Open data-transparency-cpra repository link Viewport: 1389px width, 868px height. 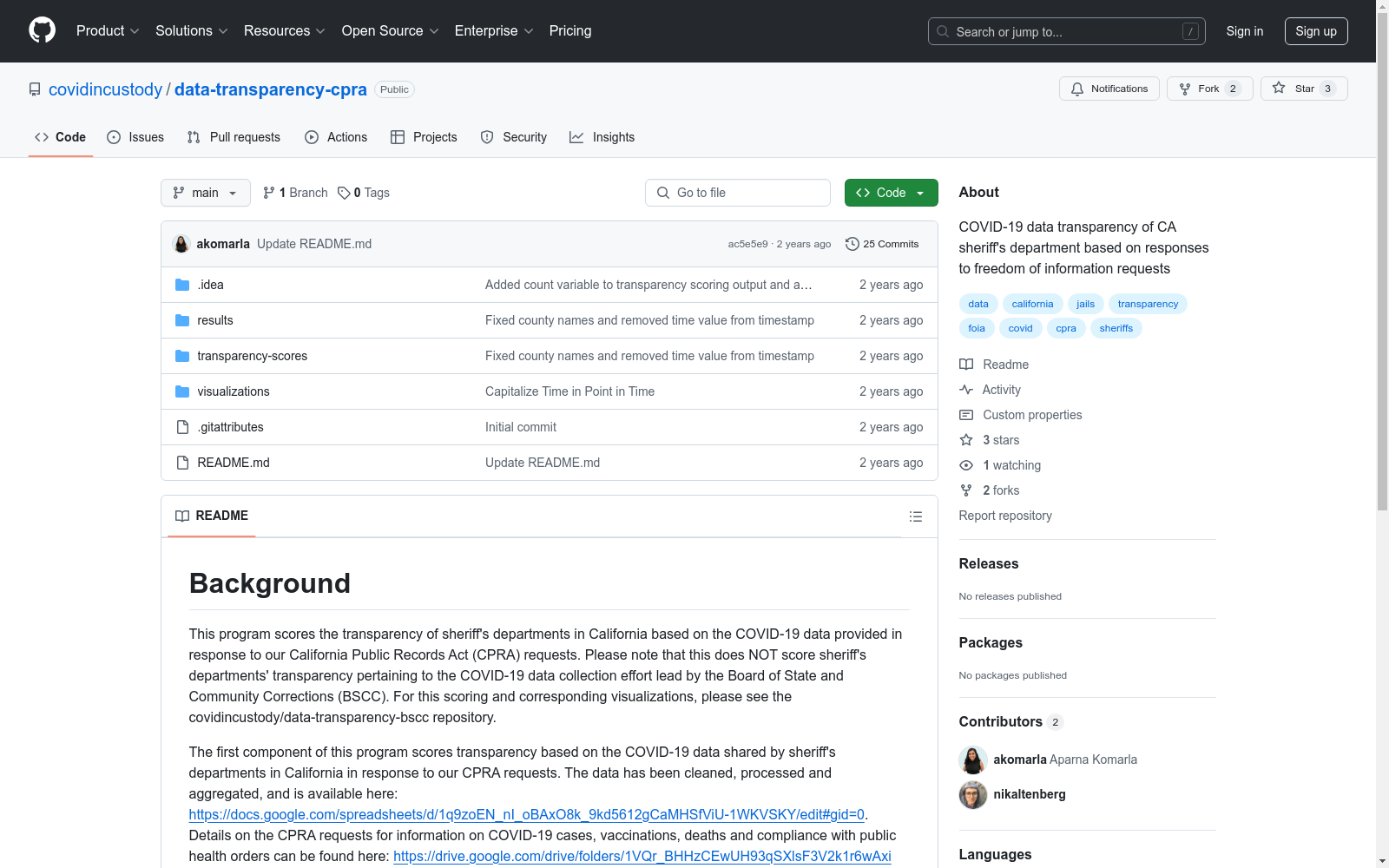tap(271, 89)
